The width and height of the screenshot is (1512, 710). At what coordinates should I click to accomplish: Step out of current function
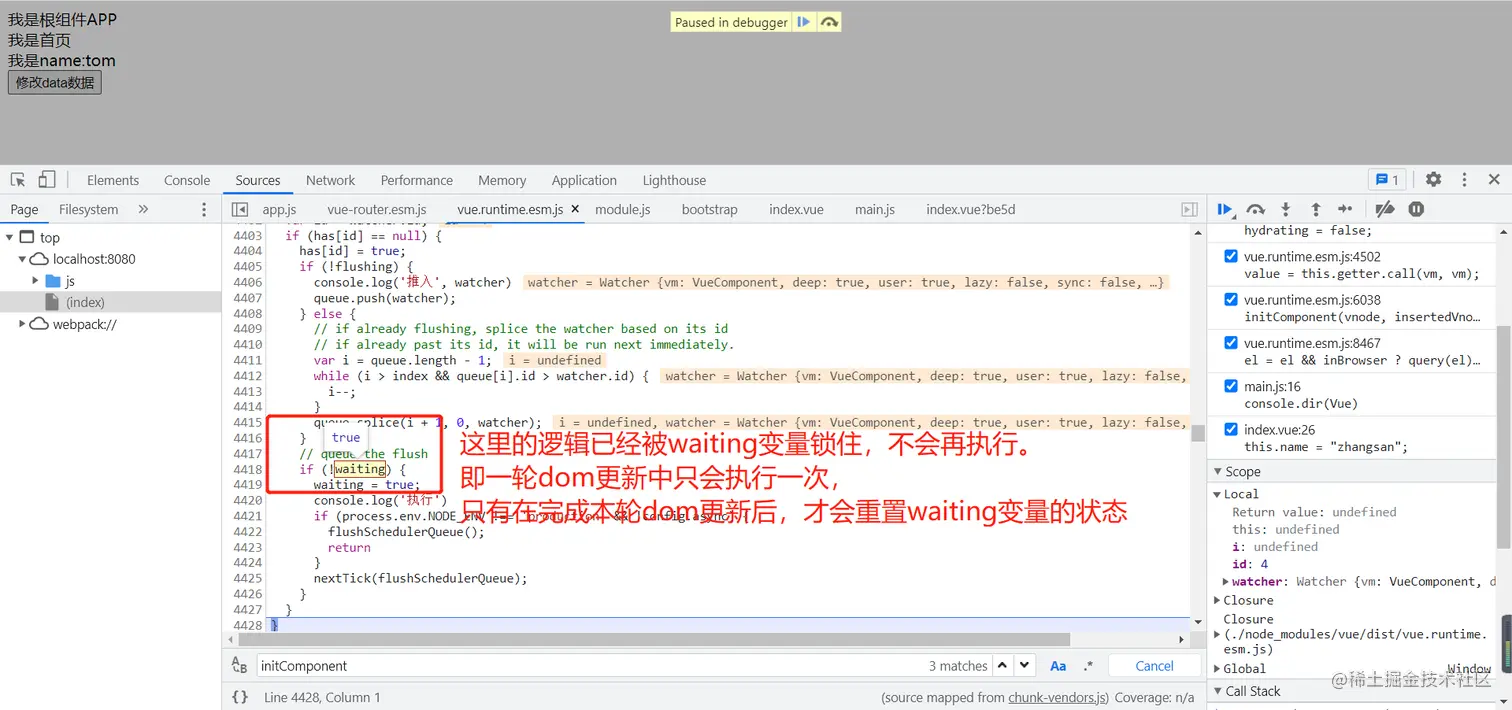click(x=1316, y=209)
